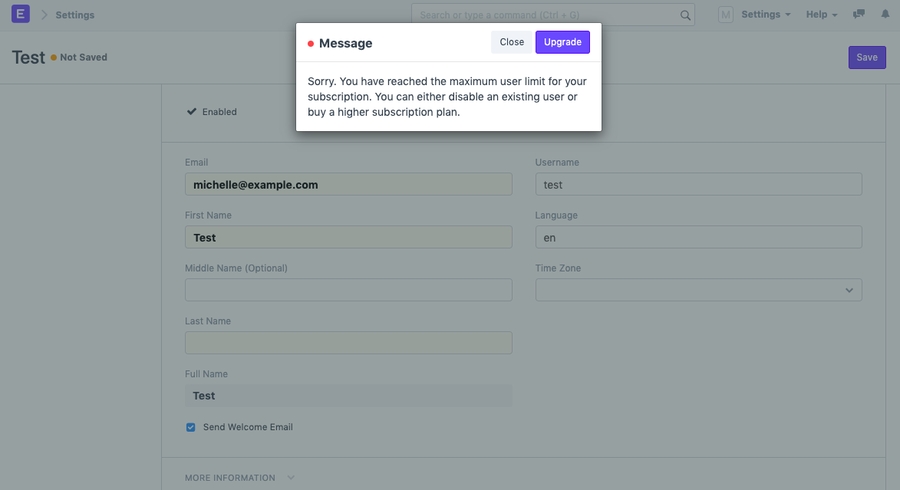Go to Settings breadcrumb link
The width and height of the screenshot is (900, 490).
point(75,15)
